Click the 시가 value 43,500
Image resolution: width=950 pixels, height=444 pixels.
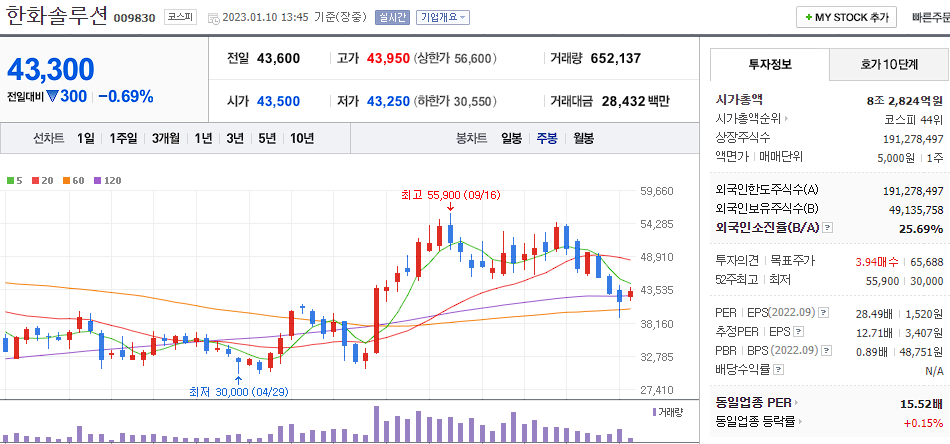pos(279,101)
